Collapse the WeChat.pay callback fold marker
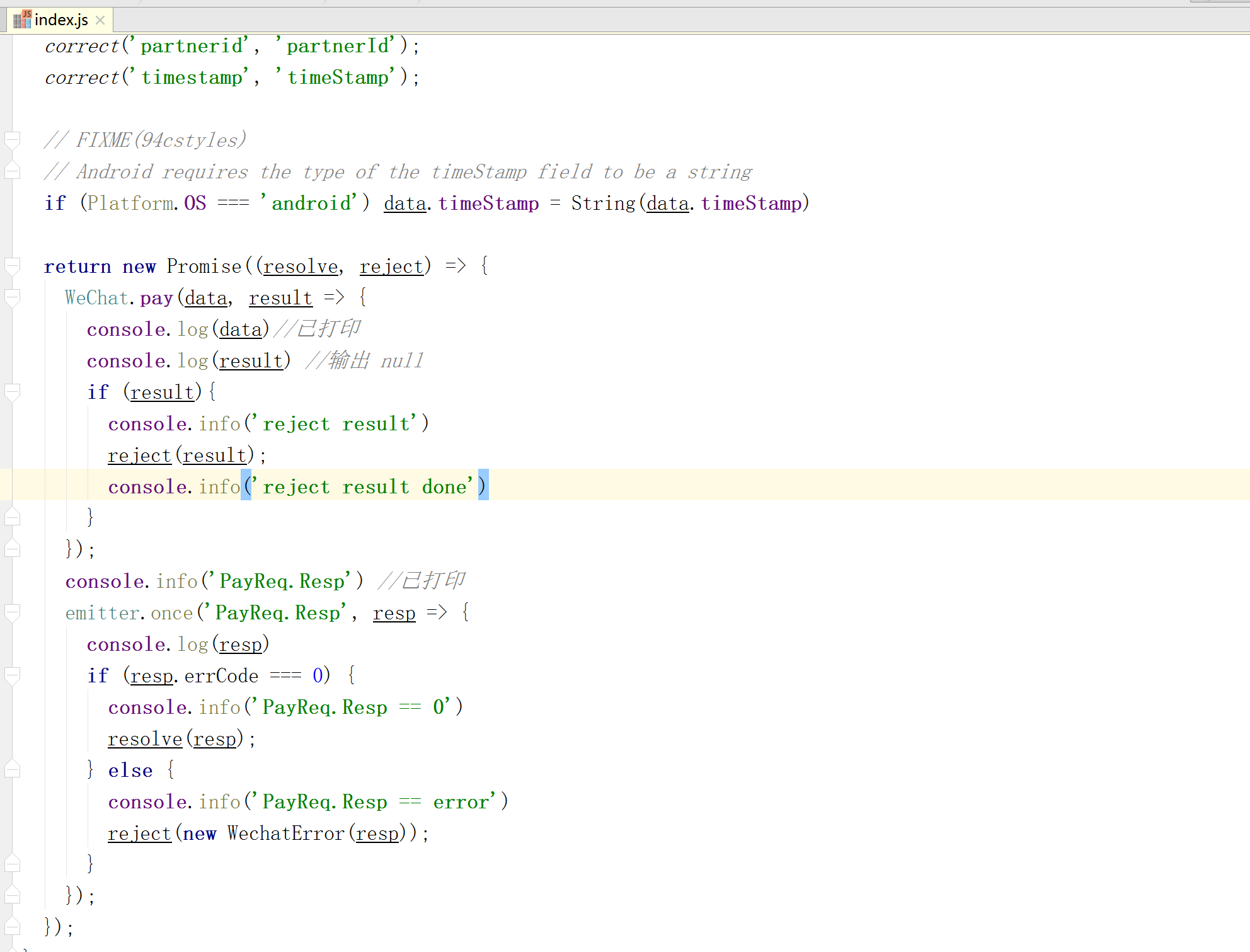 tap(12, 297)
